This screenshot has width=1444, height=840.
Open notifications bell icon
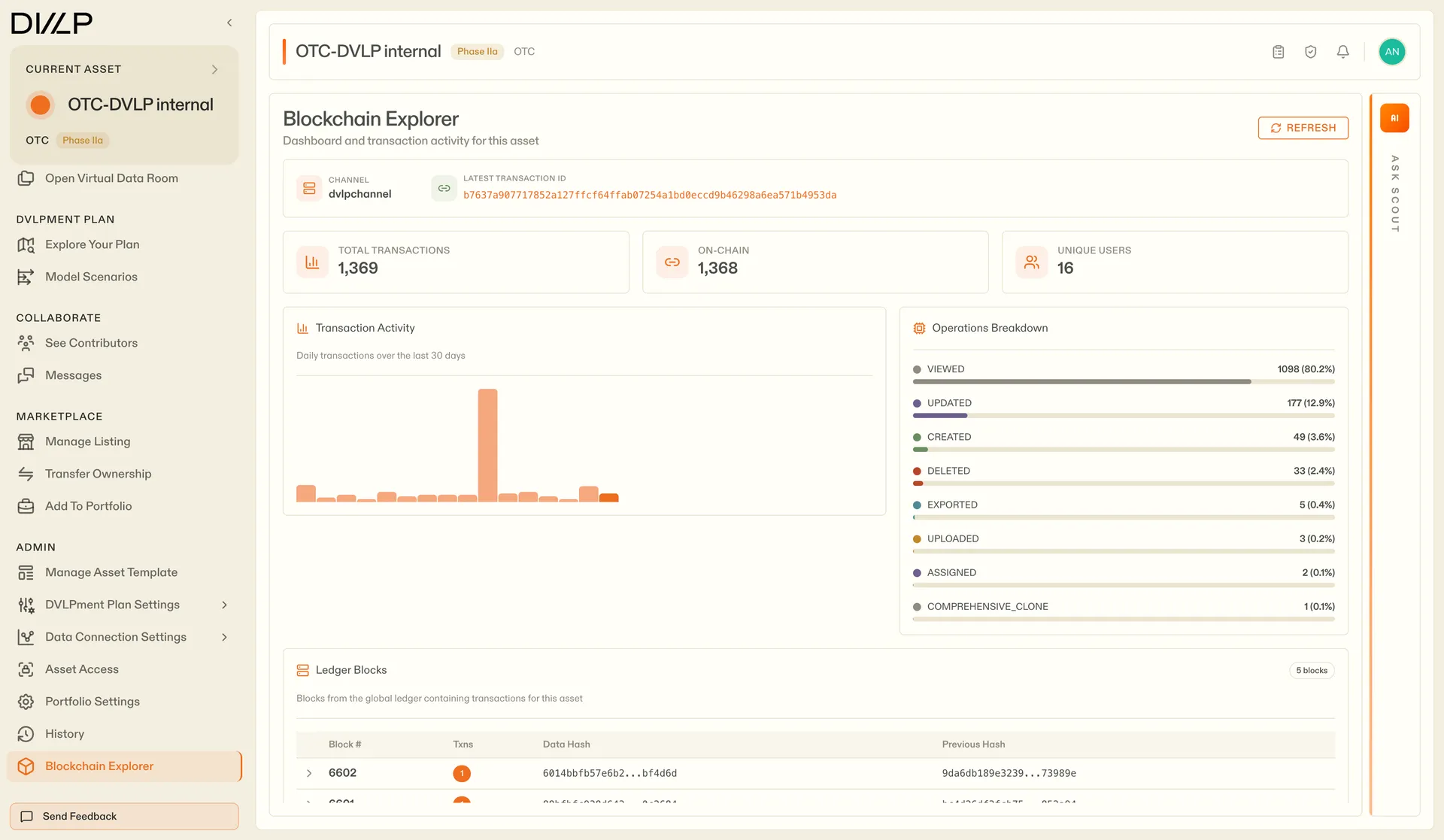[x=1343, y=52]
